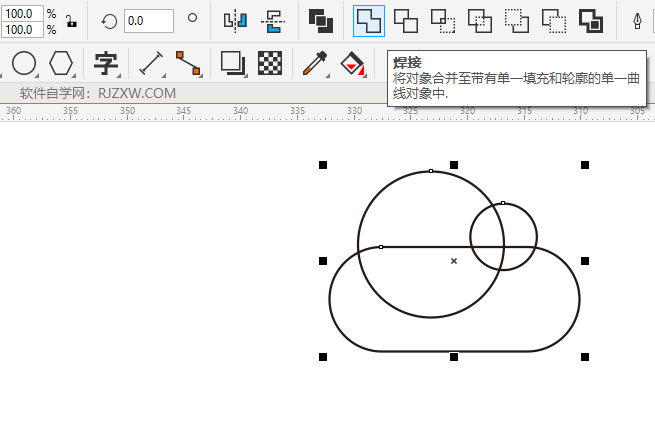Viewport: 655px width, 431px height.
Task: Choose the Polygon tool
Action: [x=62, y=64]
